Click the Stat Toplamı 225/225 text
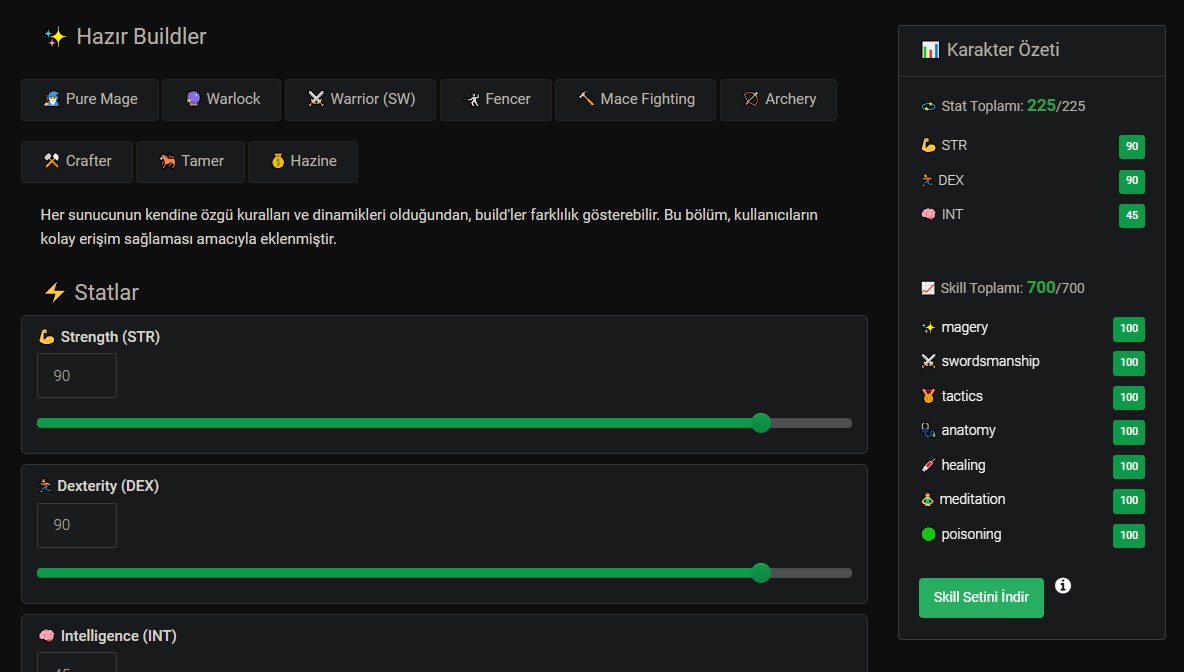The image size is (1184, 672). 1013,106
